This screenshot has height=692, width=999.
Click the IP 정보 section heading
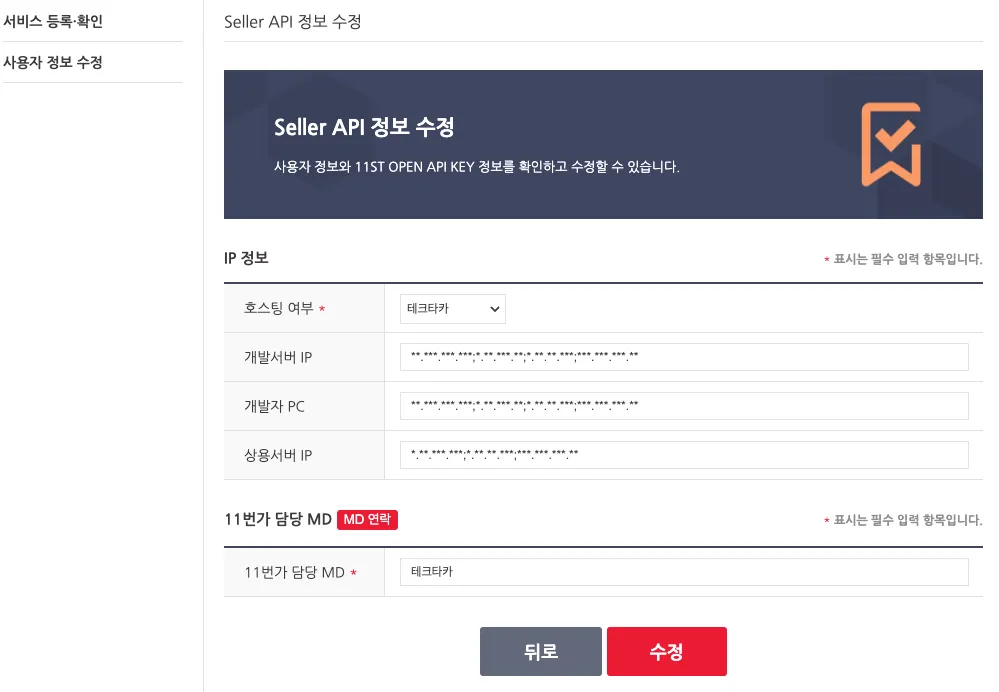pyautogui.click(x=246, y=258)
